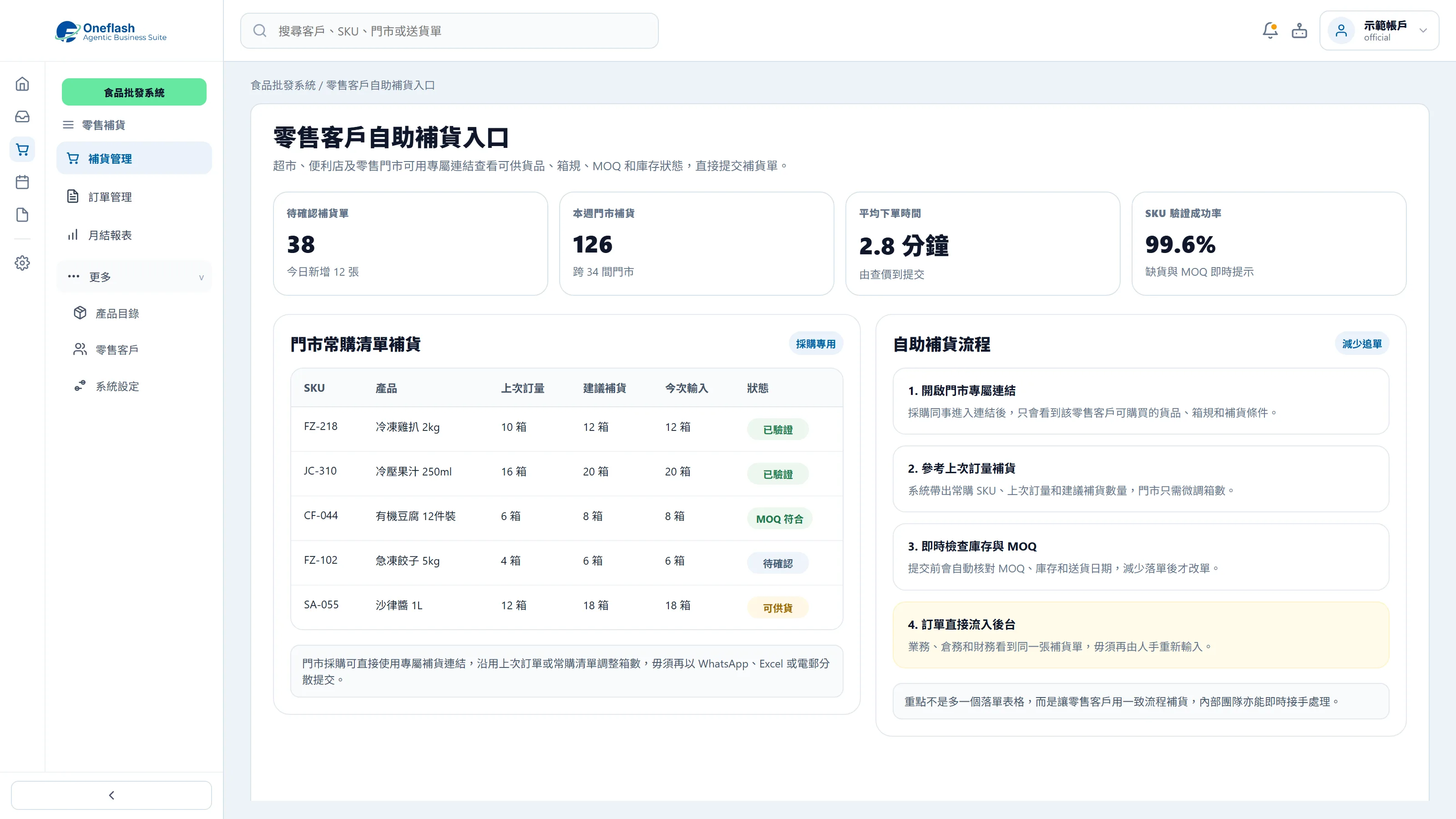Viewport: 1456px width, 819px height.
Task: Click the 待確認 status badge
Action: pyautogui.click(x=778, y=564)
